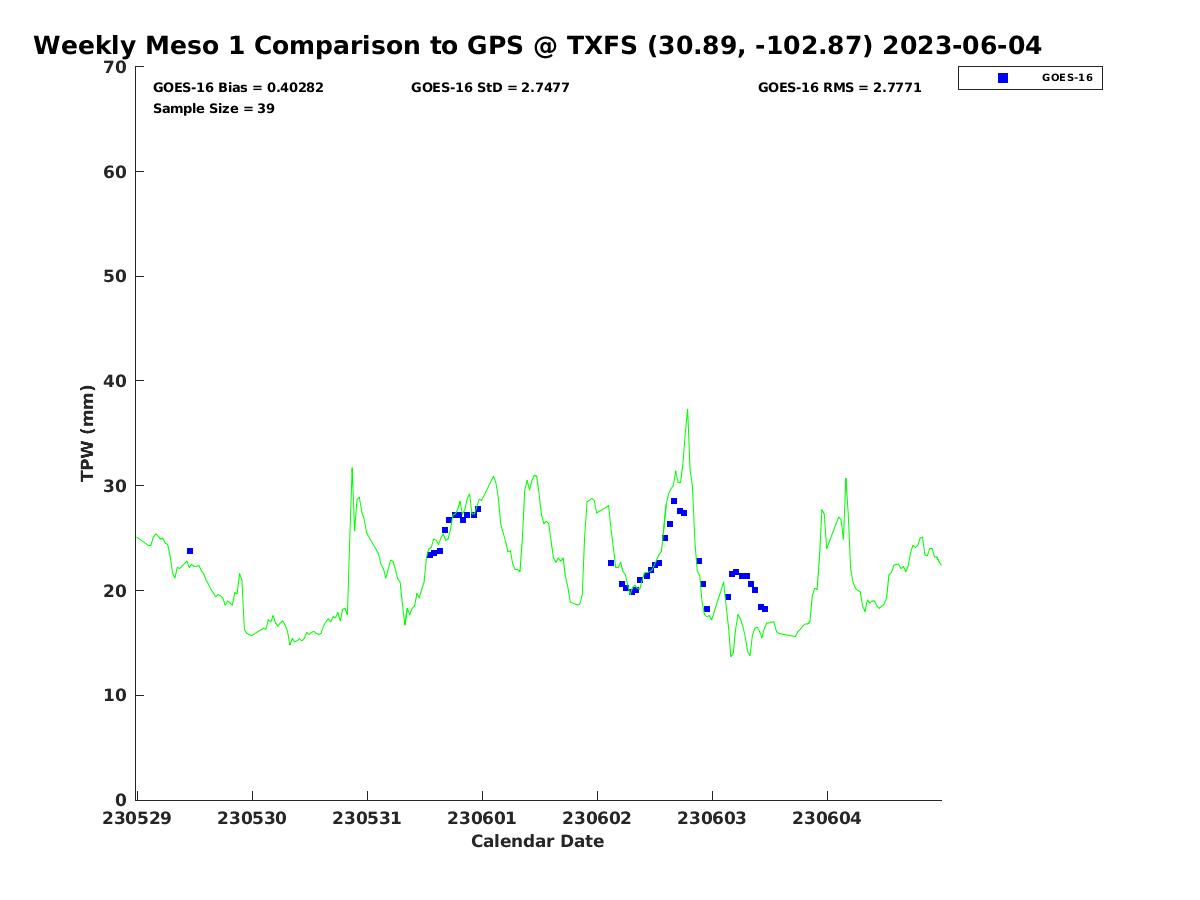This screenshot has width=1200, height=900.
Task: Click the 230530 date tick label
Action: [252, 818]
